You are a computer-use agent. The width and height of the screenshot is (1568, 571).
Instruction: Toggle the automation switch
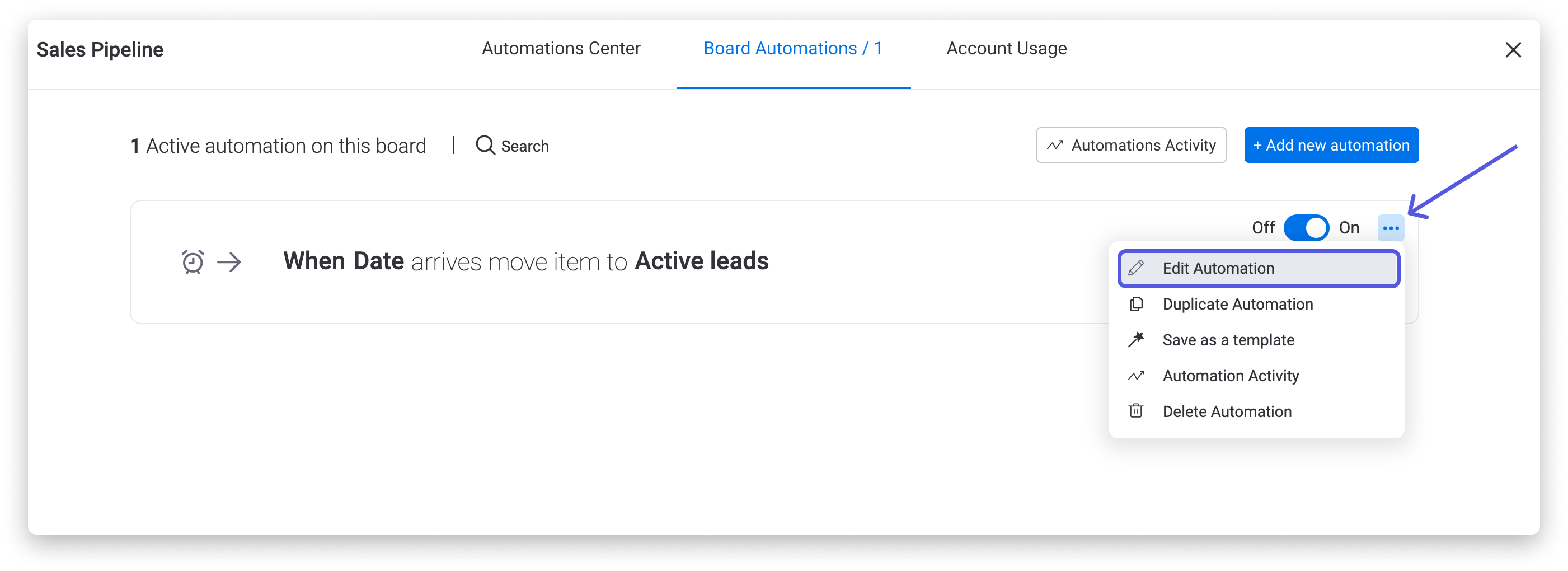pyautogui.click(x=1307, y=227)
